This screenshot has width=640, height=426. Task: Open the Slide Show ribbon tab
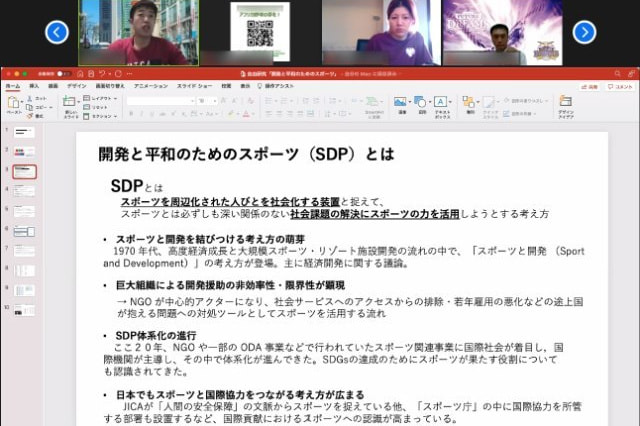click(192, 87)
